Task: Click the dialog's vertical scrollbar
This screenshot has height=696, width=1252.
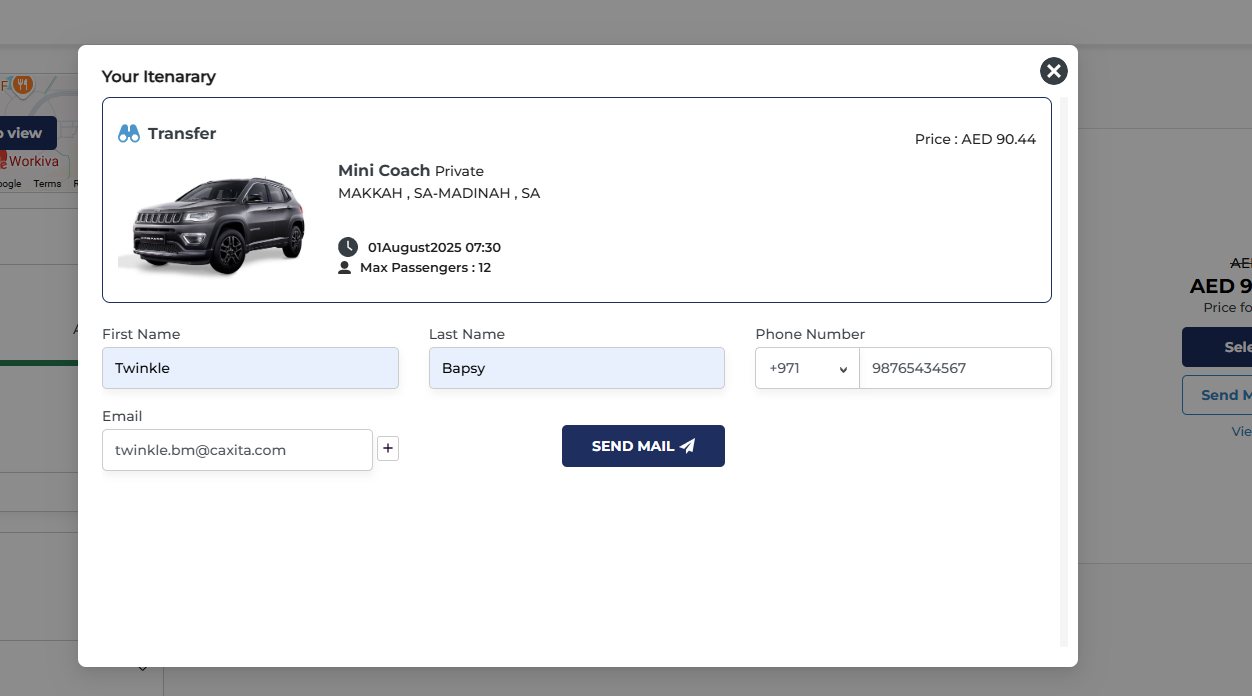Action: [x=1064, y=370]
